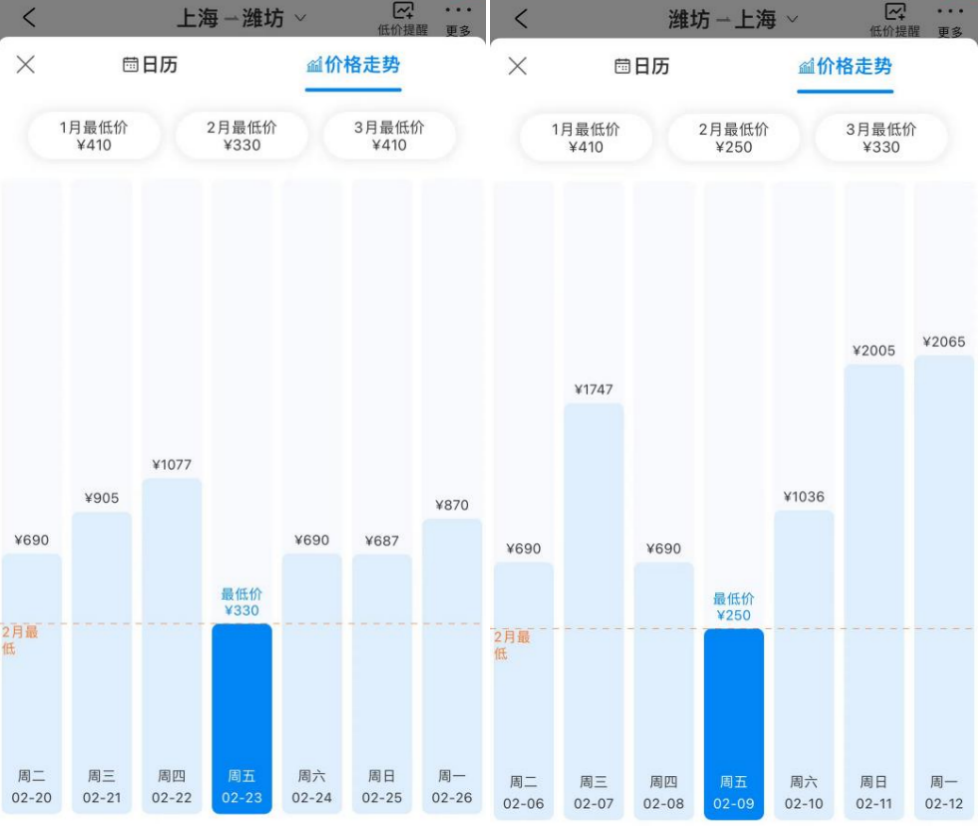Screen dimensions: 980x826
Task: Go back in Weifang–Shanghai panel
Action: click(x=521, y=18)
